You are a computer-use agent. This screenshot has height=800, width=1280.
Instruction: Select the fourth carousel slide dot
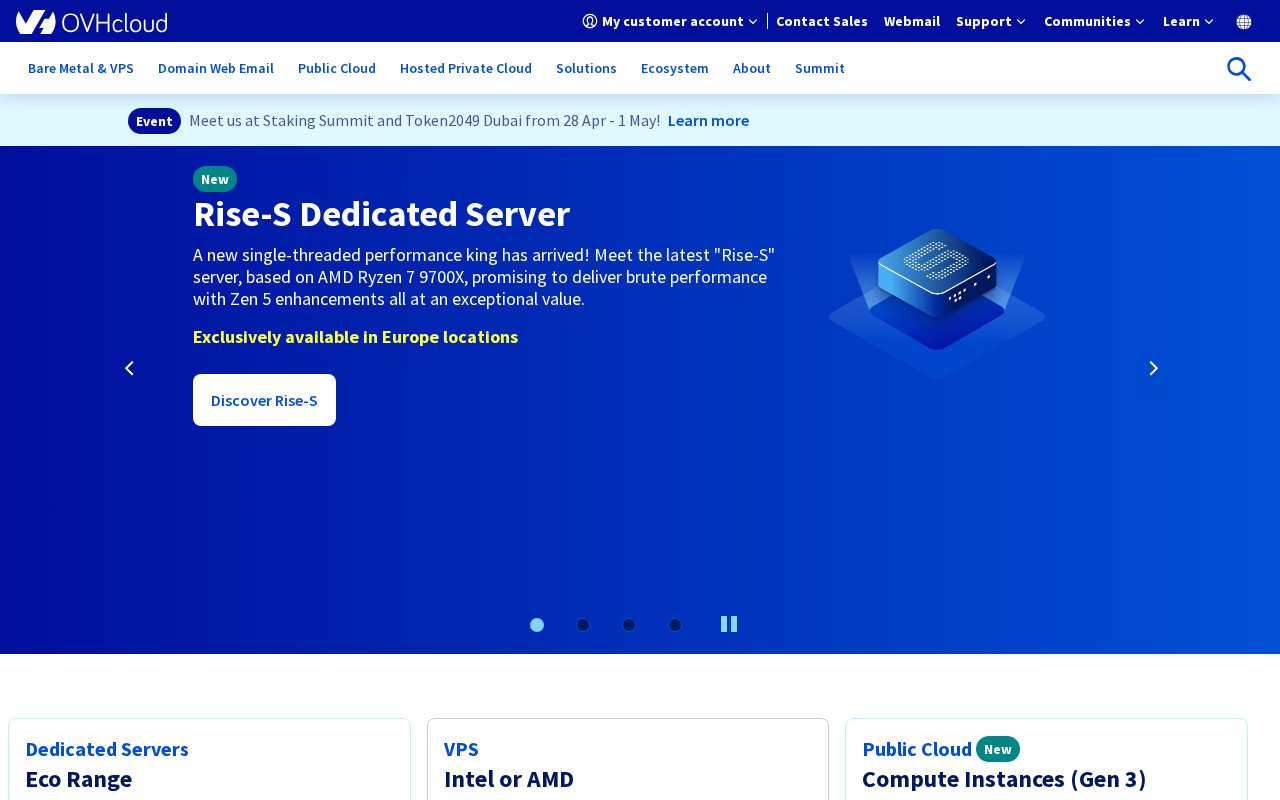[x=675, y=625]
